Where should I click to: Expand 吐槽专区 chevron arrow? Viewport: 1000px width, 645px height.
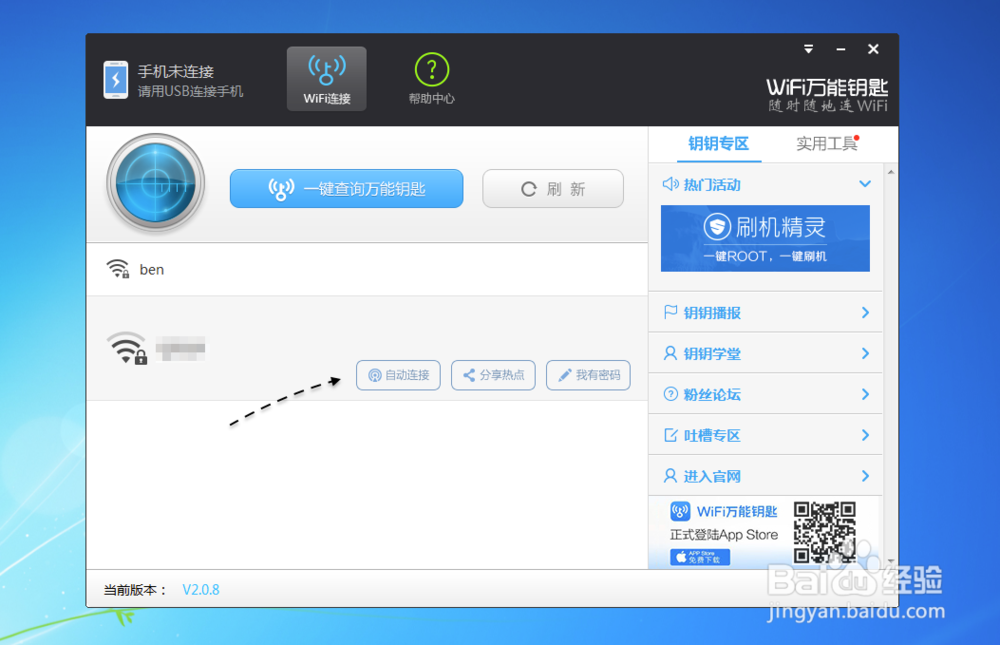tap(865, 435)
